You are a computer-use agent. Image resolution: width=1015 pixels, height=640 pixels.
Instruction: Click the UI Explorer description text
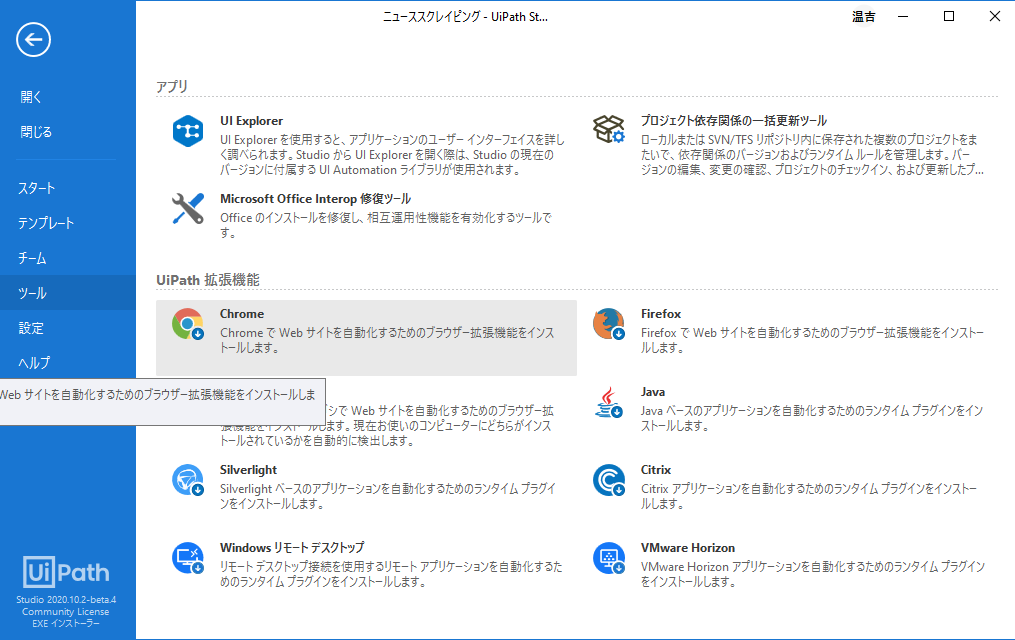coord(392,155)
